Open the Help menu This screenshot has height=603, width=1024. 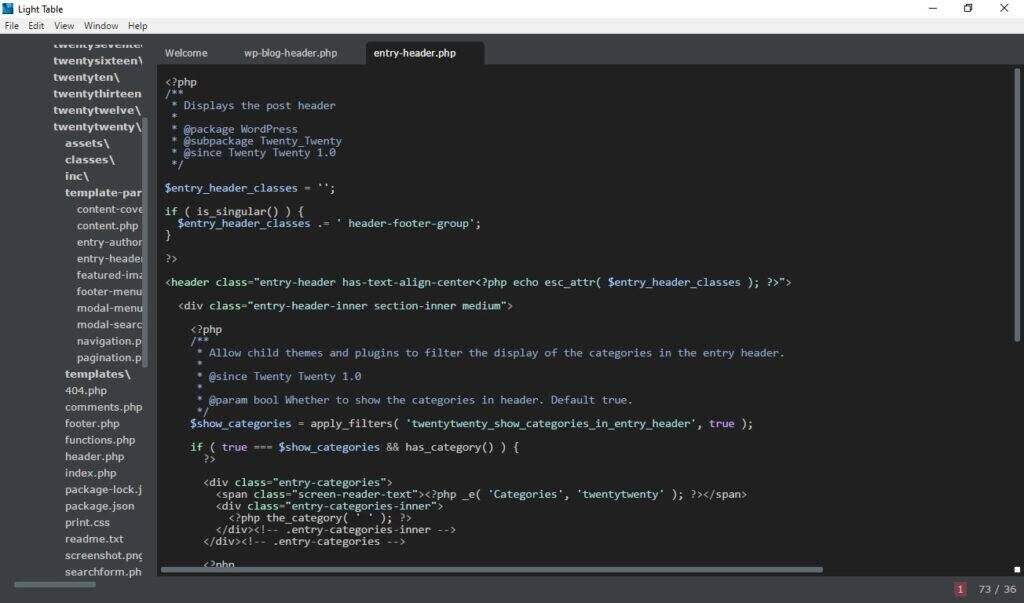(x=138, y=26)
